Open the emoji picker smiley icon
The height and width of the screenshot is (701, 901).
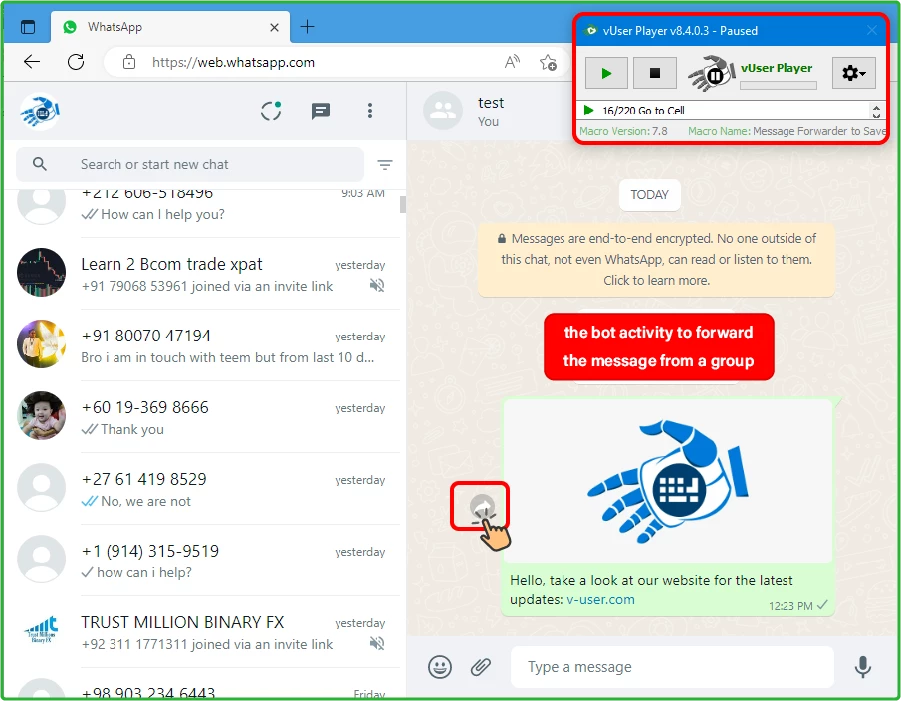[440, 667]
